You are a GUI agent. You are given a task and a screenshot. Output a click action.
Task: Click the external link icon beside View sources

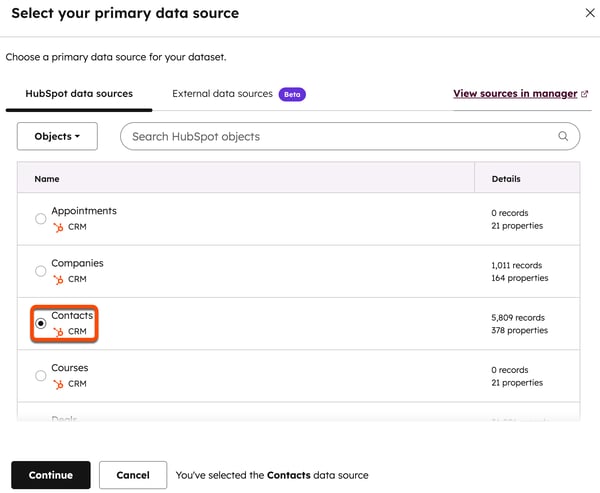tap(584, 94)
